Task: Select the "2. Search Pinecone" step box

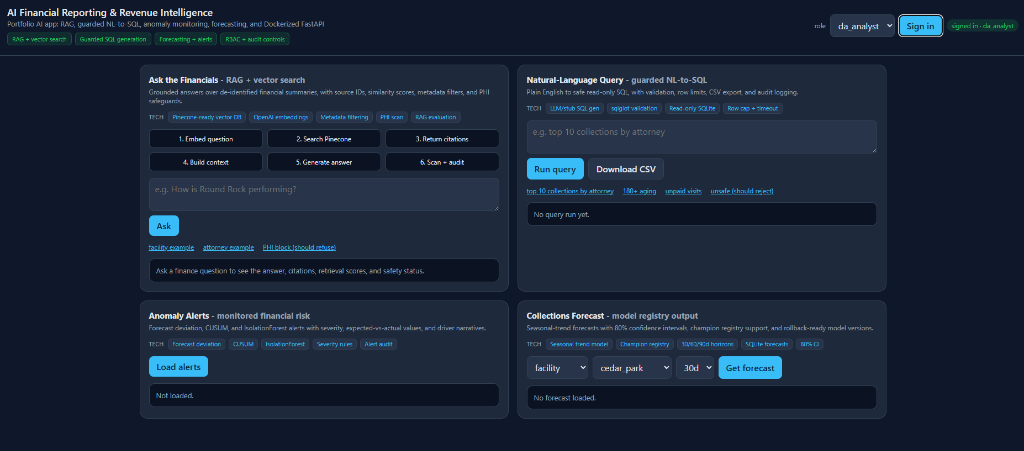Action: [324, 139]
